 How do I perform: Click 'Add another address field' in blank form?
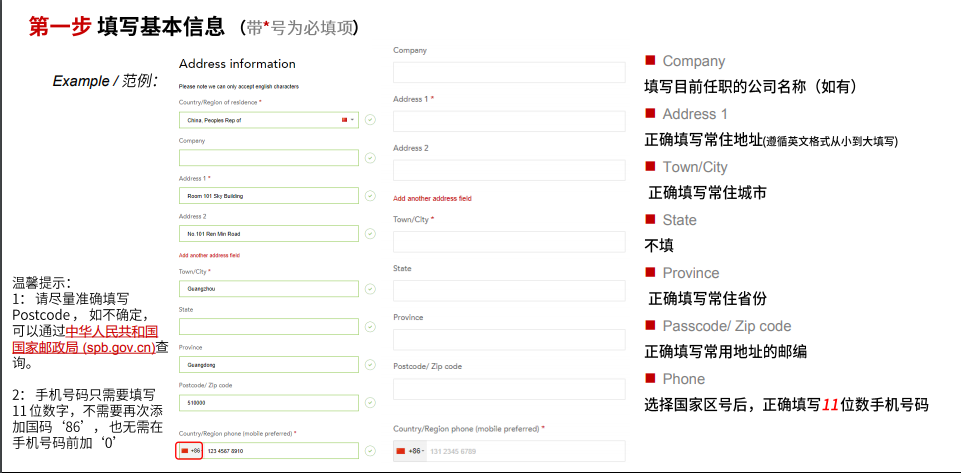pos(432,198)
